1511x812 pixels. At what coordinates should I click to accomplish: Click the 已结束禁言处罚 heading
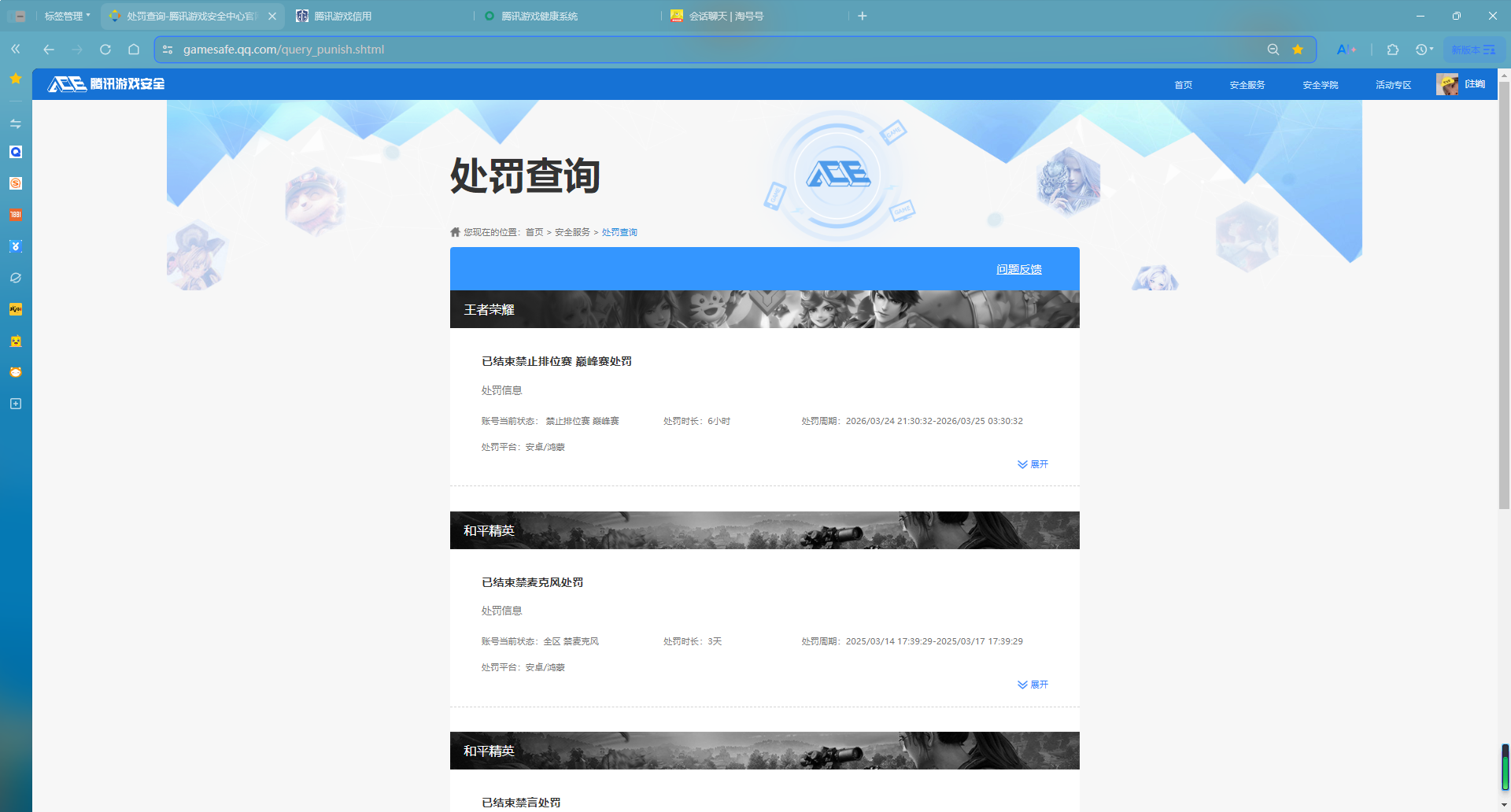tap(521, 803)
